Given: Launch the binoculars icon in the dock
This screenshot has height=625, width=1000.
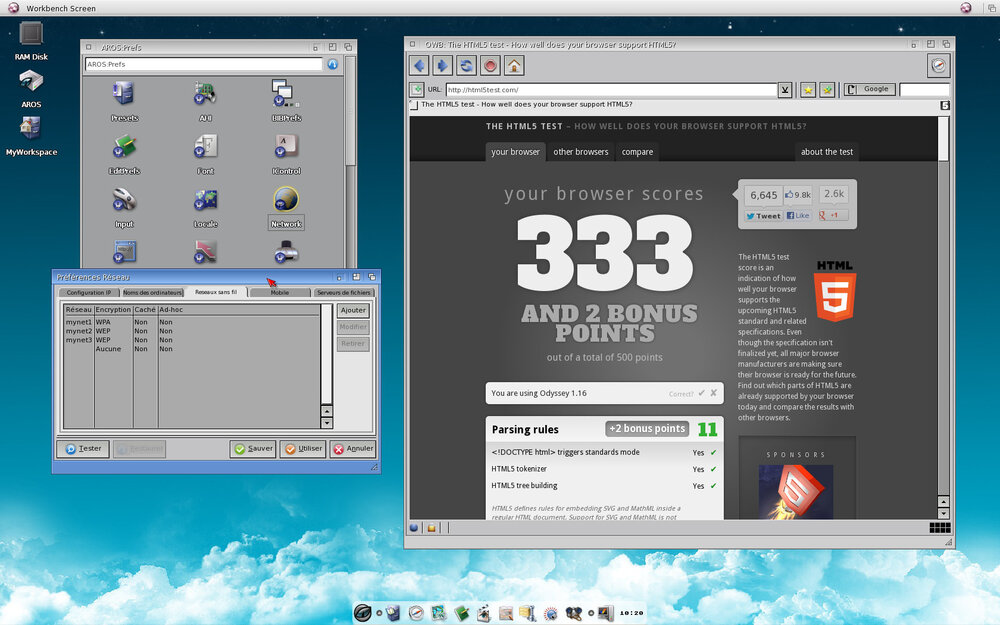Looking at the screenshot, I should click(574, 612).
